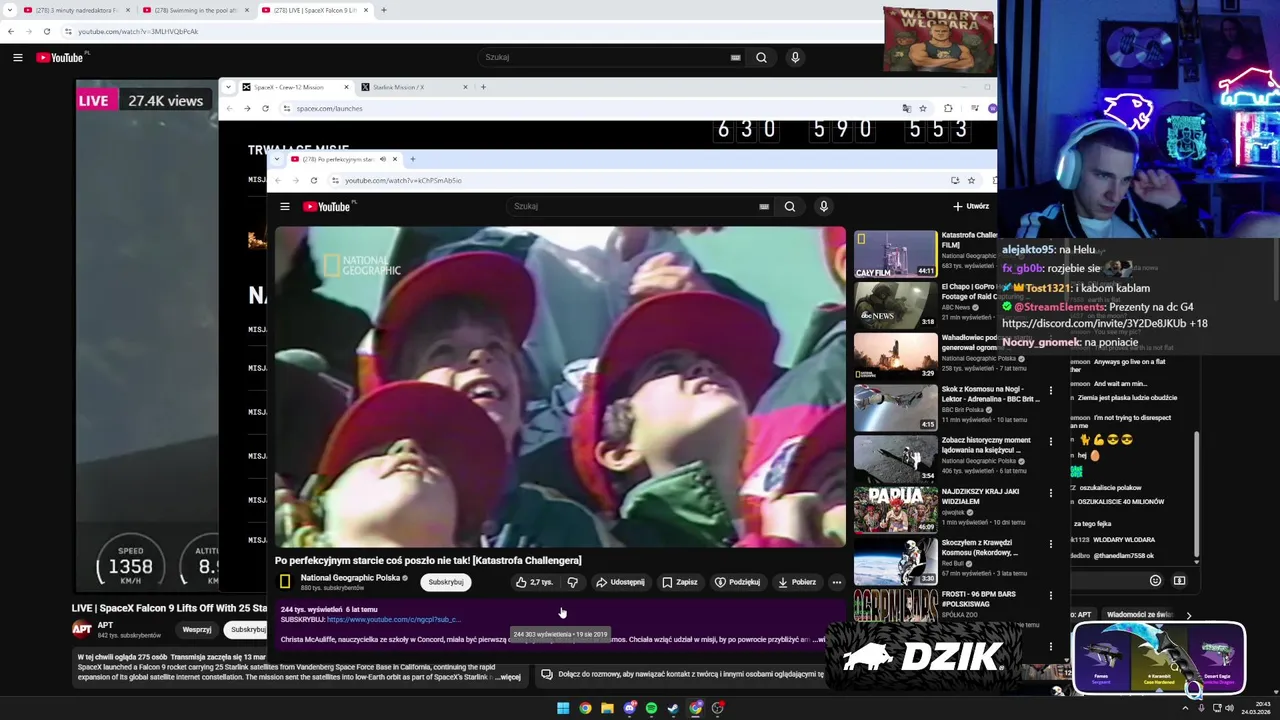Reload the front YouTube window page
This screenshot has height=720, width=1280.
(314, 181)
